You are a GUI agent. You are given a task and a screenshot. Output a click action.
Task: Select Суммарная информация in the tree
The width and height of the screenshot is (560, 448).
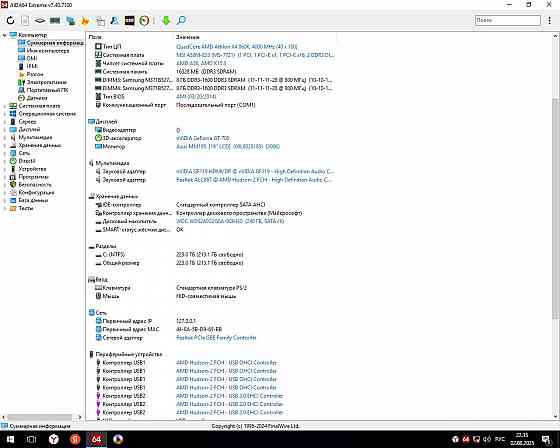click(55, 43)
